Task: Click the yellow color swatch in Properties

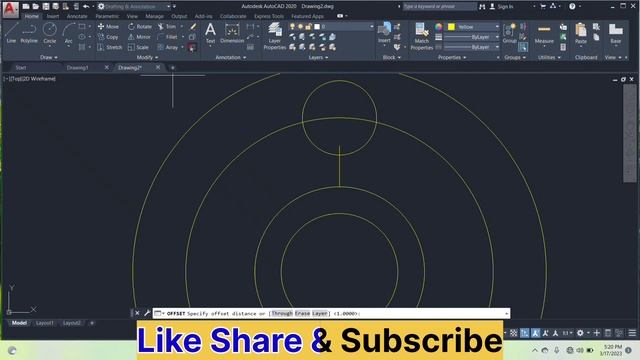Action: (451, 27)
